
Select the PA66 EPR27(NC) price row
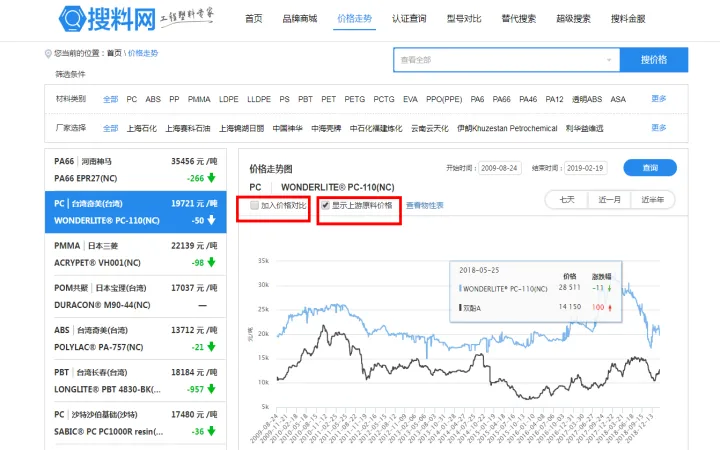click(135, 169)
